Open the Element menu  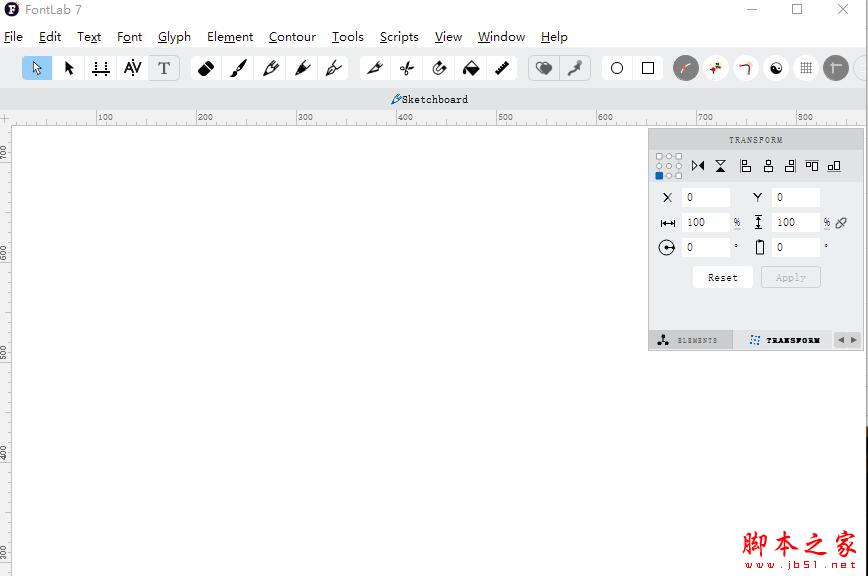[230, 37]
